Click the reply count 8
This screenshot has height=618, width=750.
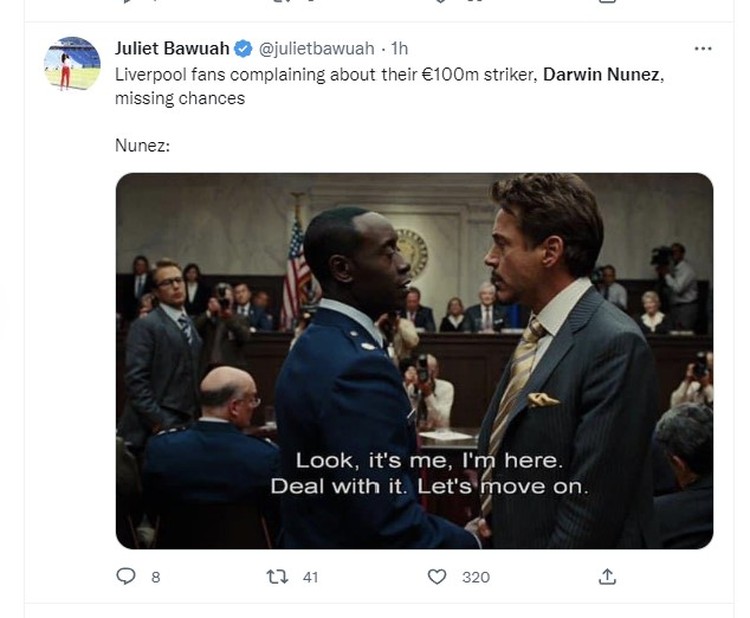(x=155, y=577)
